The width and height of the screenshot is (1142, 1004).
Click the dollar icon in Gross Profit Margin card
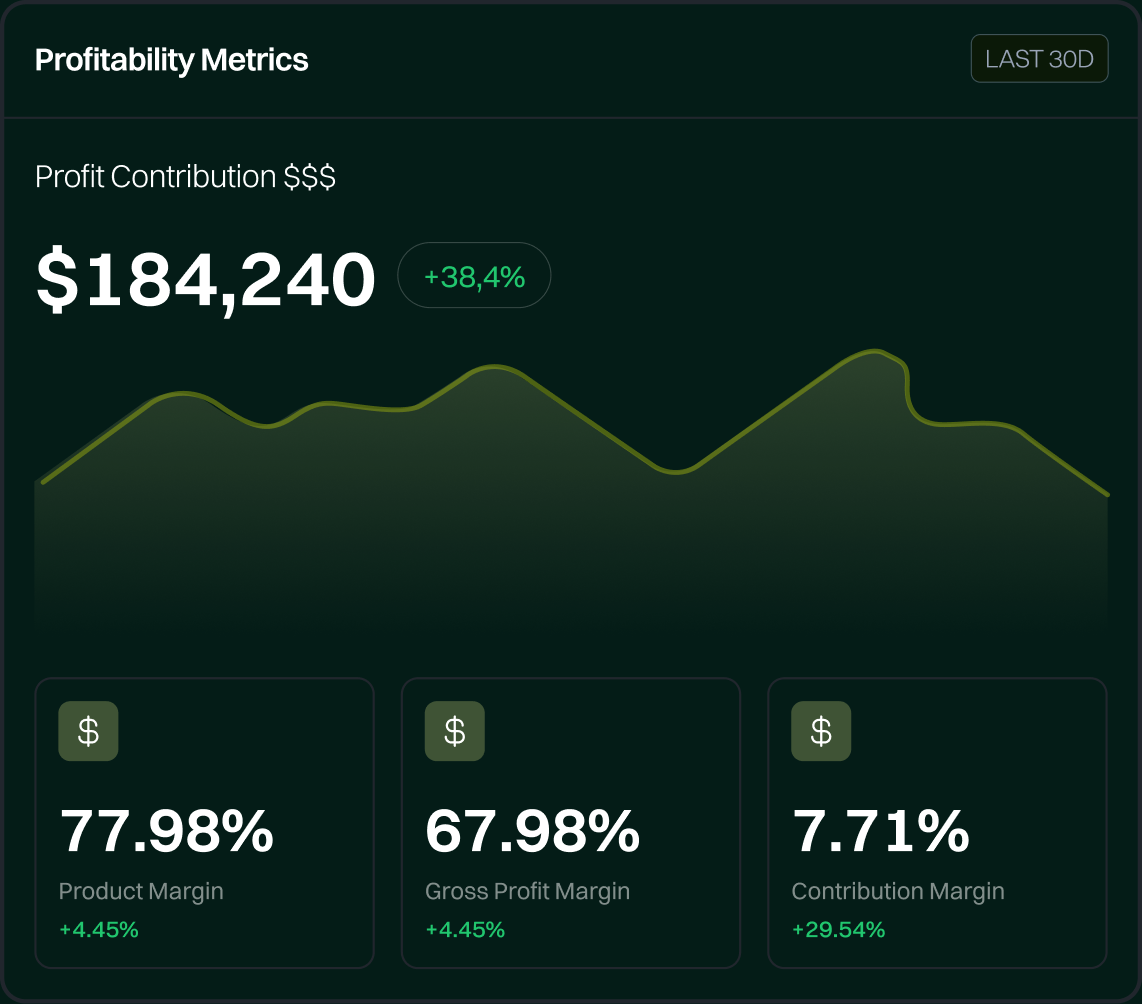coord(454,731)
